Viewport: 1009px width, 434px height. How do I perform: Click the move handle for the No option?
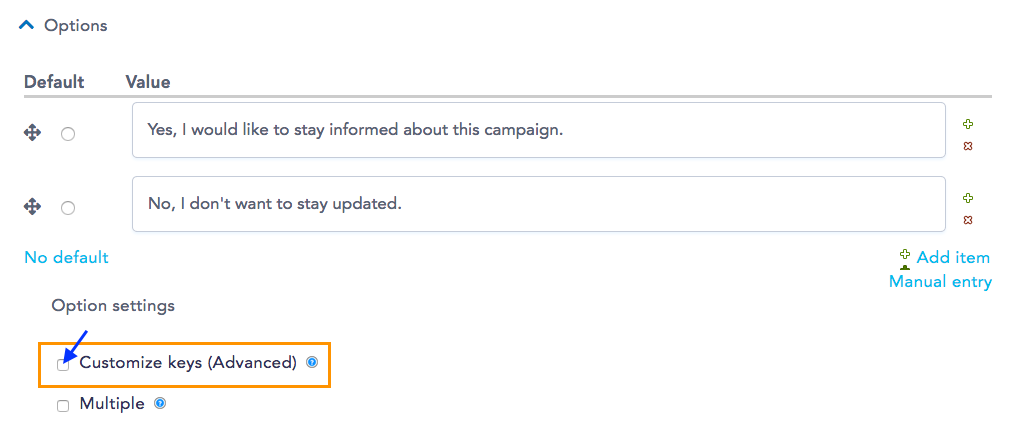pyautogui.click(x=32, y=207)
